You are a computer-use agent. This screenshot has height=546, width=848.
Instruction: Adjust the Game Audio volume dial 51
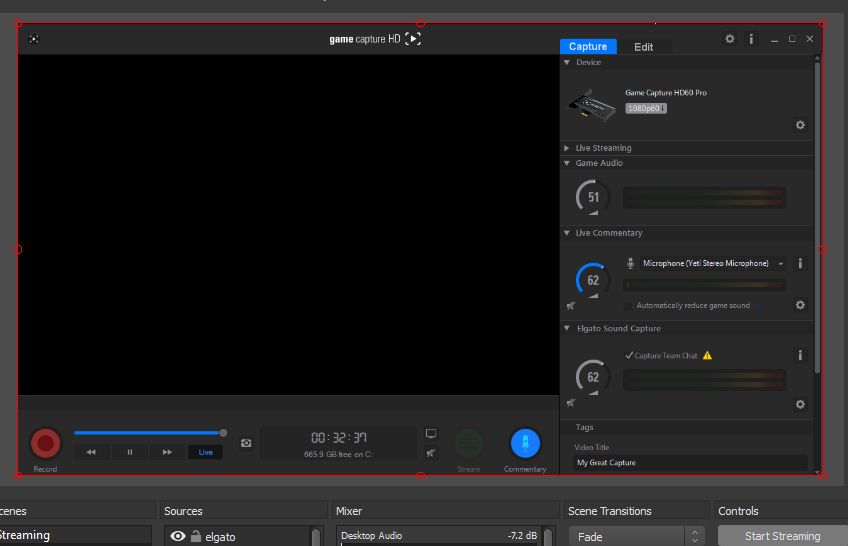593,197
